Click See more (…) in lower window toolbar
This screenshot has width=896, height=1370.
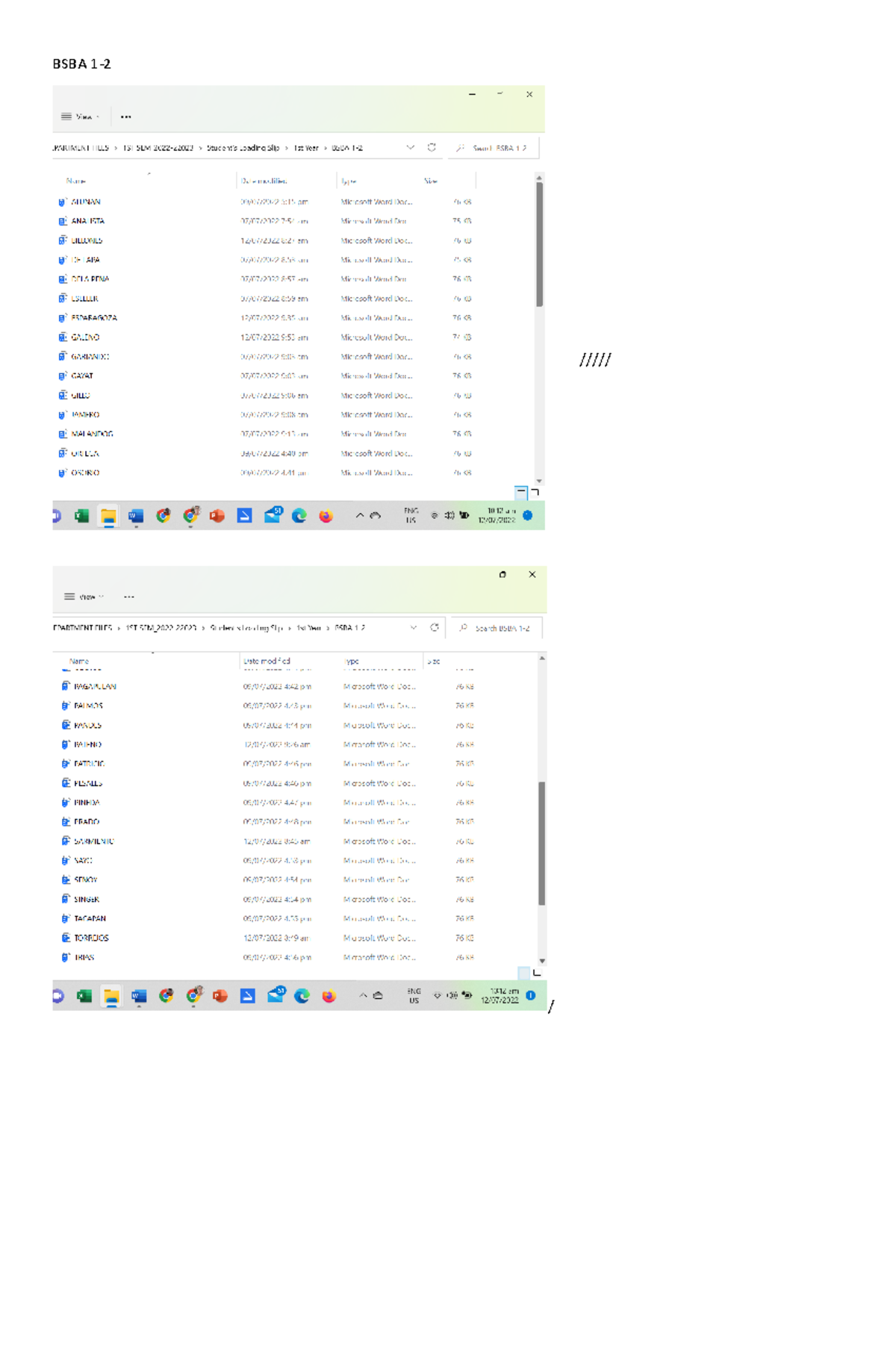click(x=129, y=597)
